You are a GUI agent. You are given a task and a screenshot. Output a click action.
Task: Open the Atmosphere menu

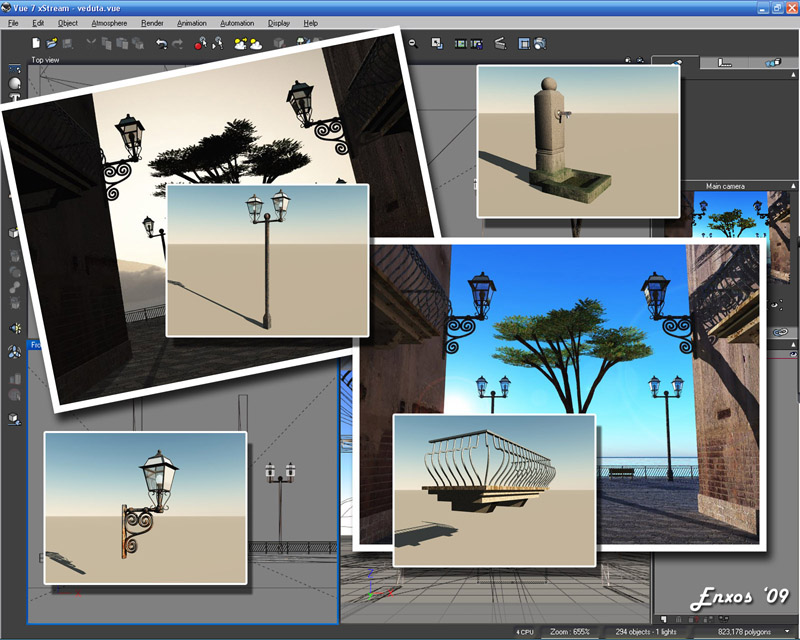coord(109,23)
